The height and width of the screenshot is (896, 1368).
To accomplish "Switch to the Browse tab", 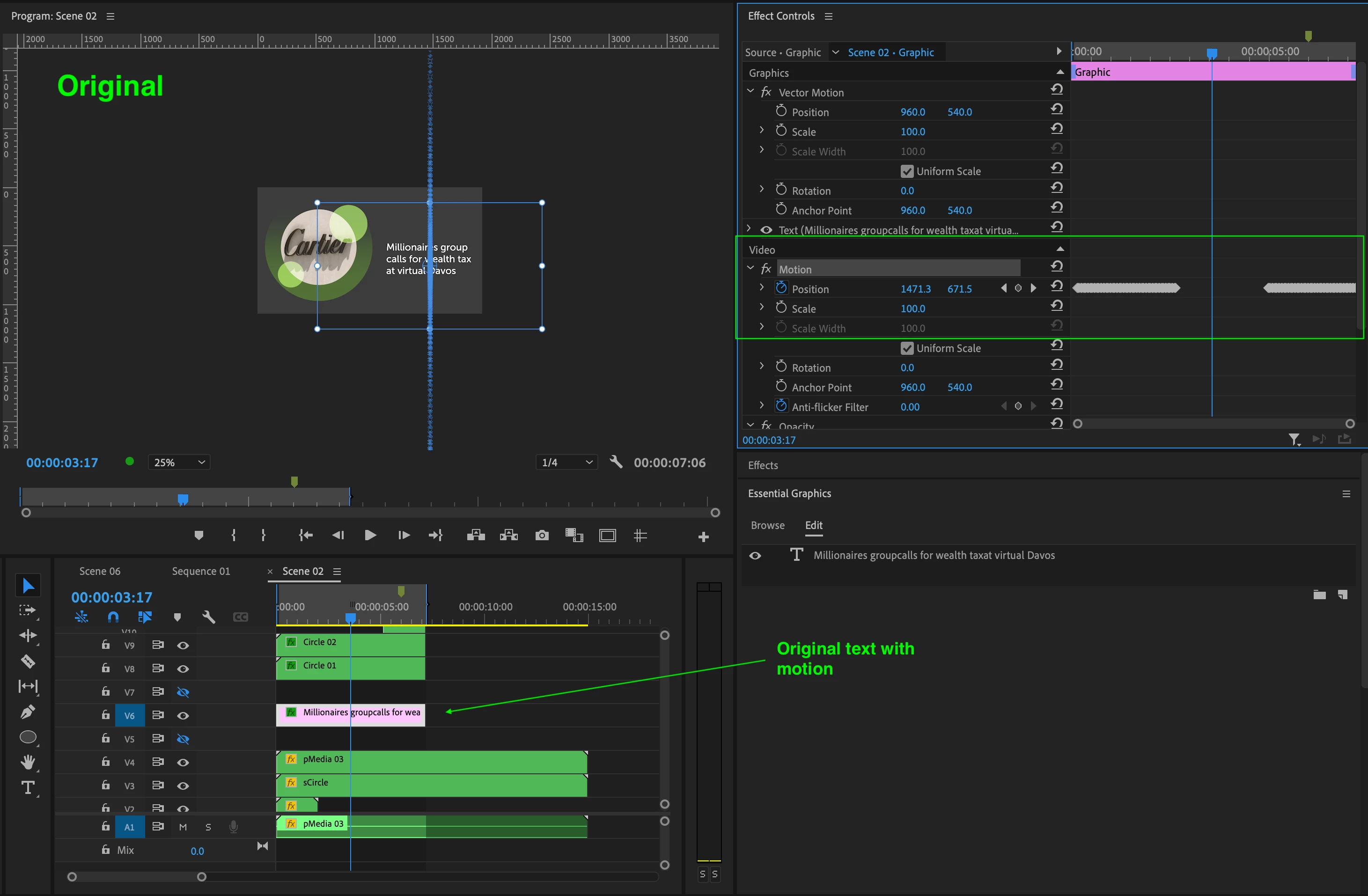I will click(x=767, y=525).
